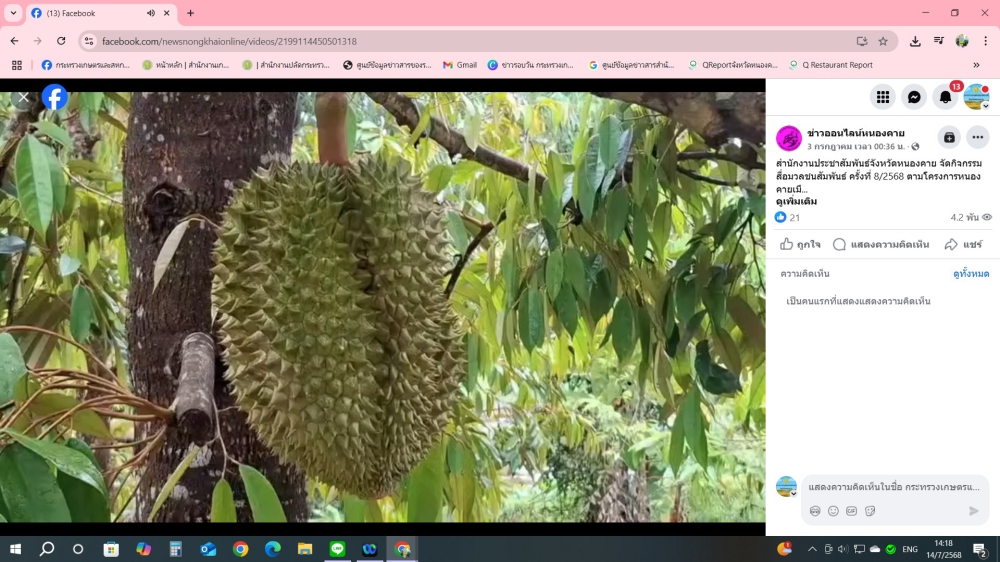Screen dimensions: 1000x562
Task: Open ดูทั้งหมด to see all comments
Action: (971, 274)
